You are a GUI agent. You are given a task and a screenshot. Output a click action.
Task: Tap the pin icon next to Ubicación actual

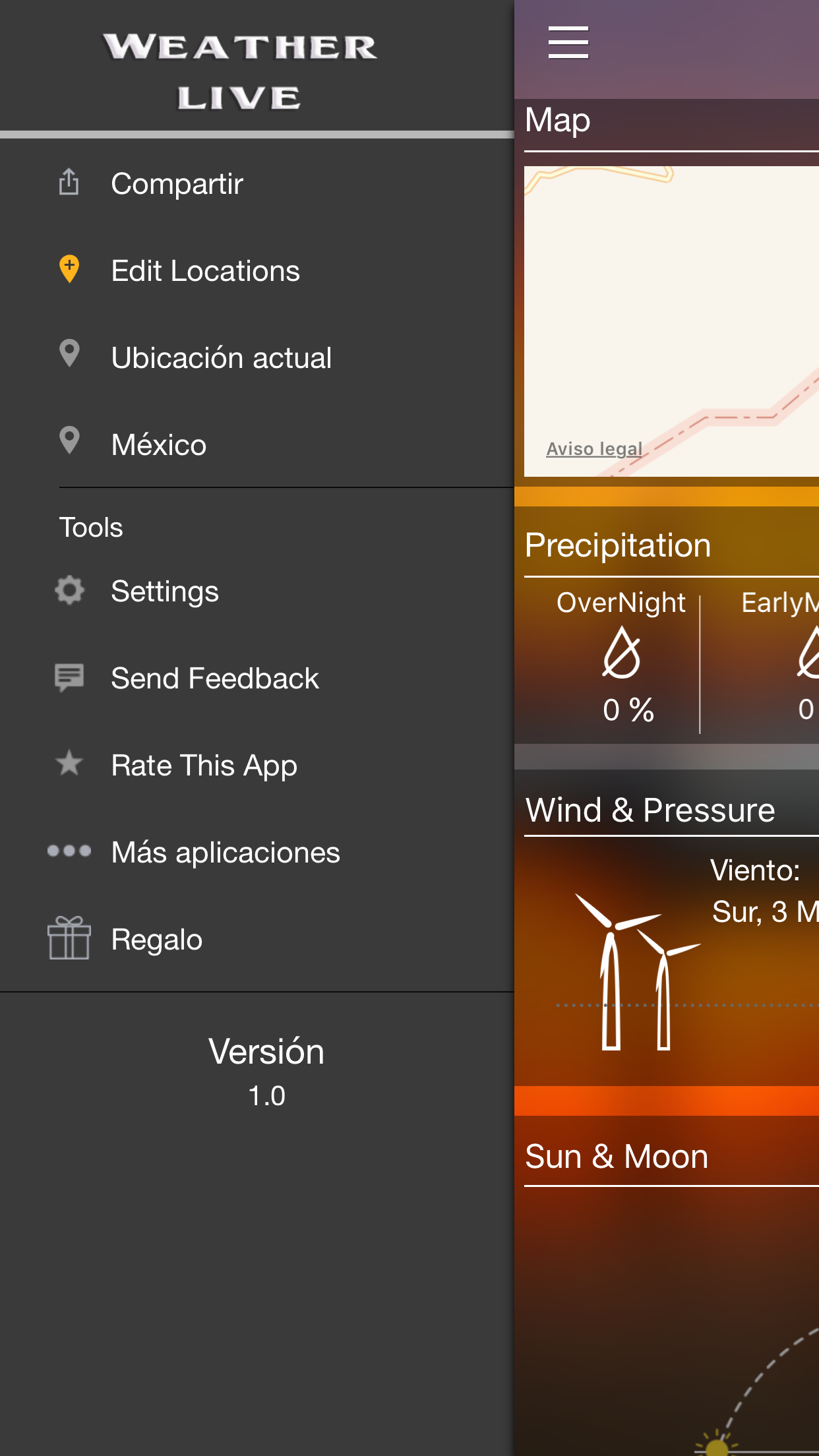(x=69, y=353)
